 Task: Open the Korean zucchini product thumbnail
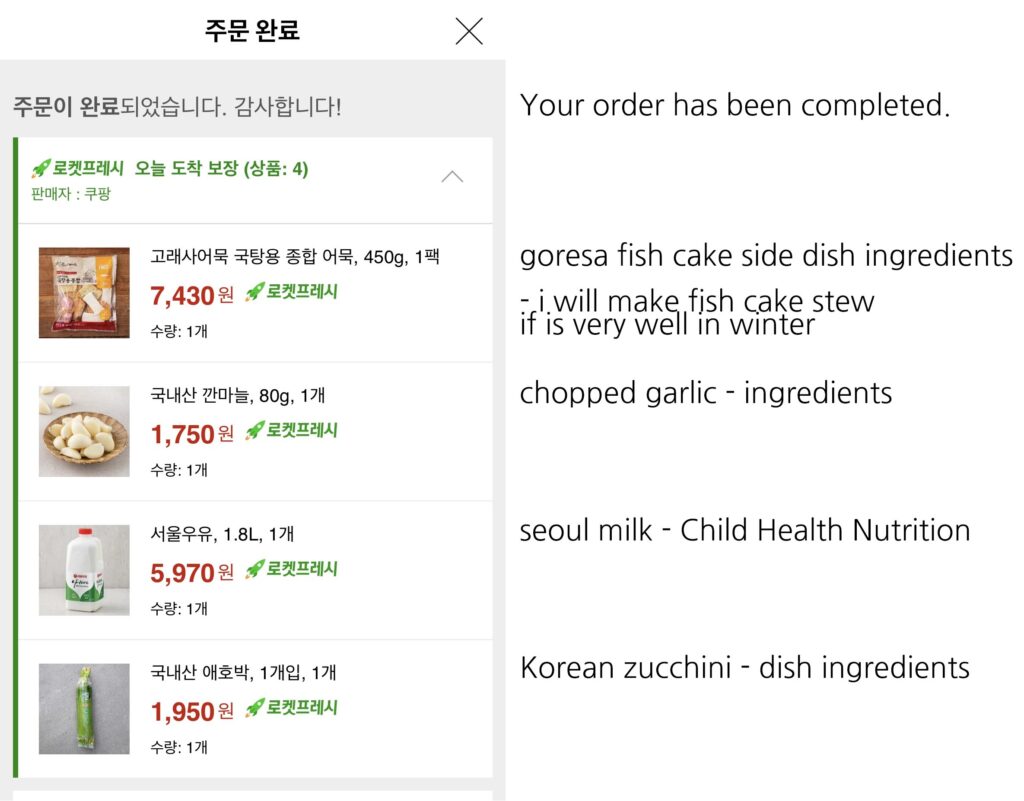point(84,708)
